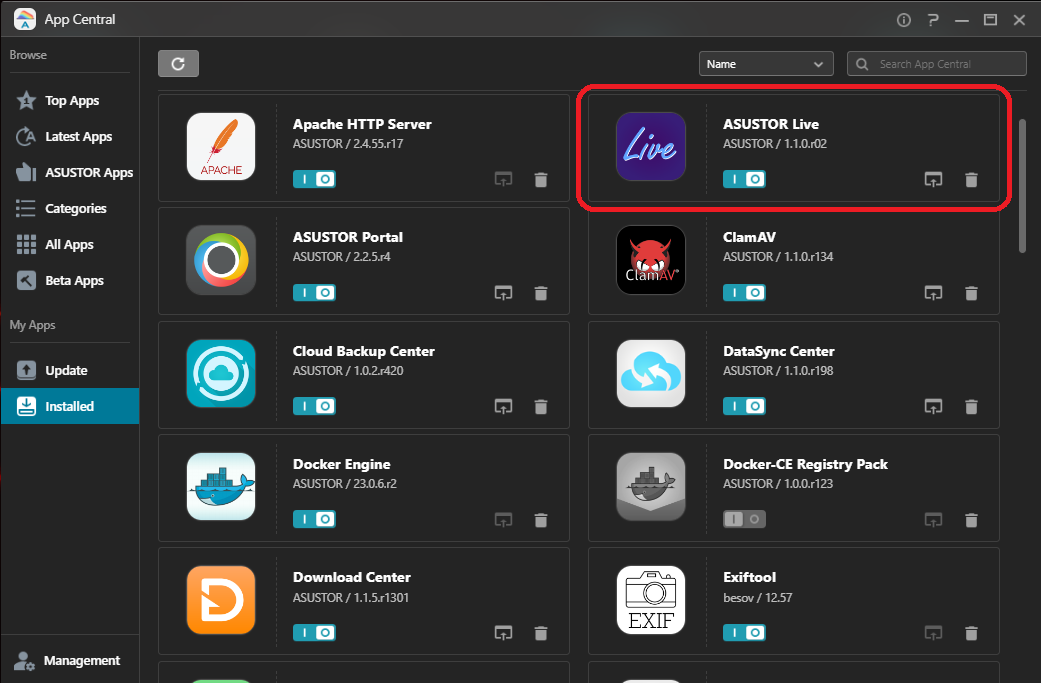Click the ASUSTOR Portal app thumbnail
The image size is (1041, 683).
click(221, 260)
